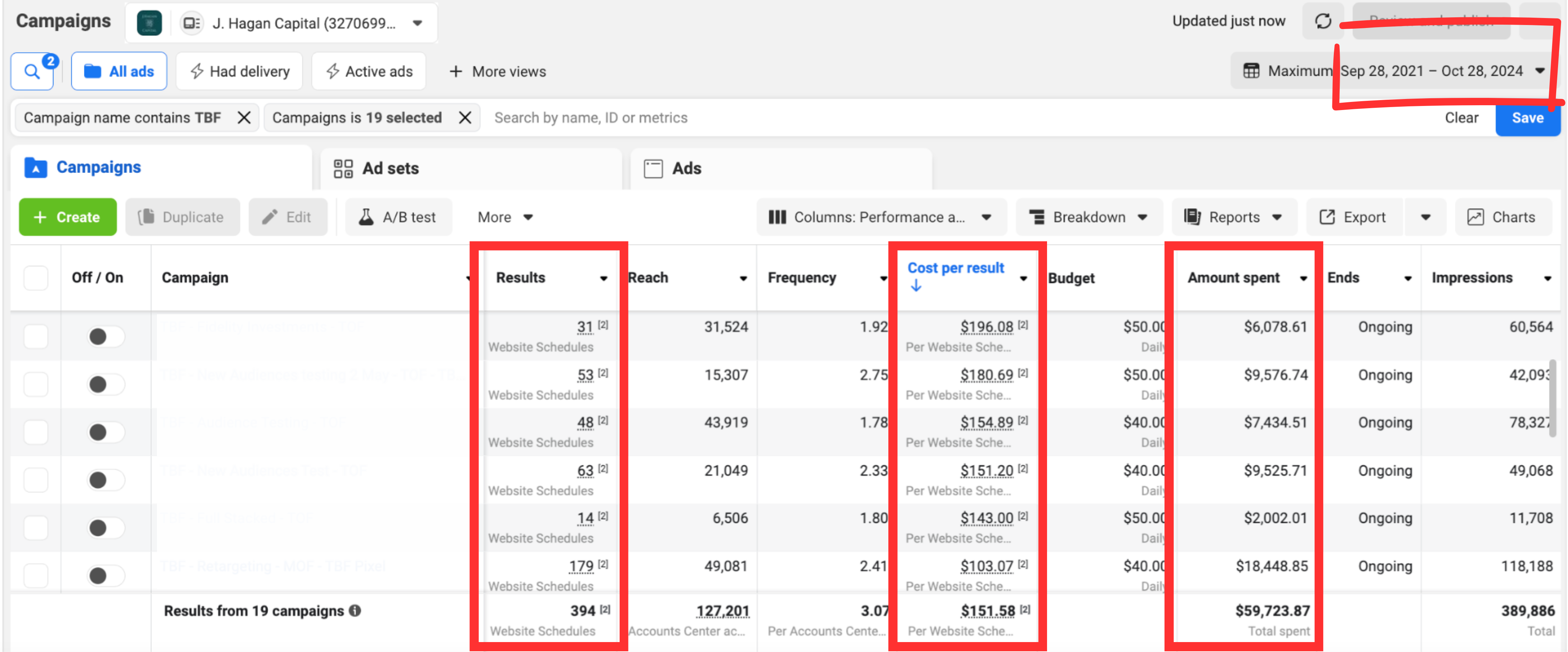
Task: Click the blue Save button
Action: pyautogui.click(x=1527, y=118)
